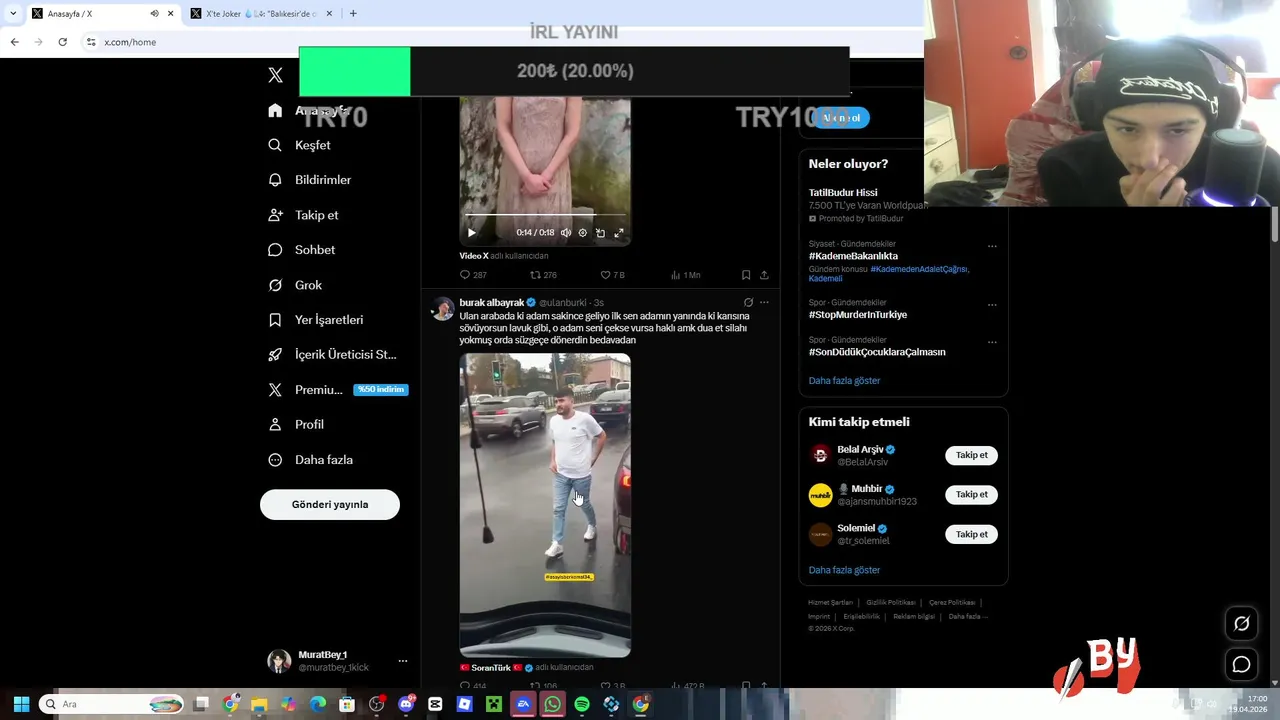Image resolution: width=1280 pixels, height=720 pixels.
Task: Repost the tweet with 276 reposts
Action: 543,275
